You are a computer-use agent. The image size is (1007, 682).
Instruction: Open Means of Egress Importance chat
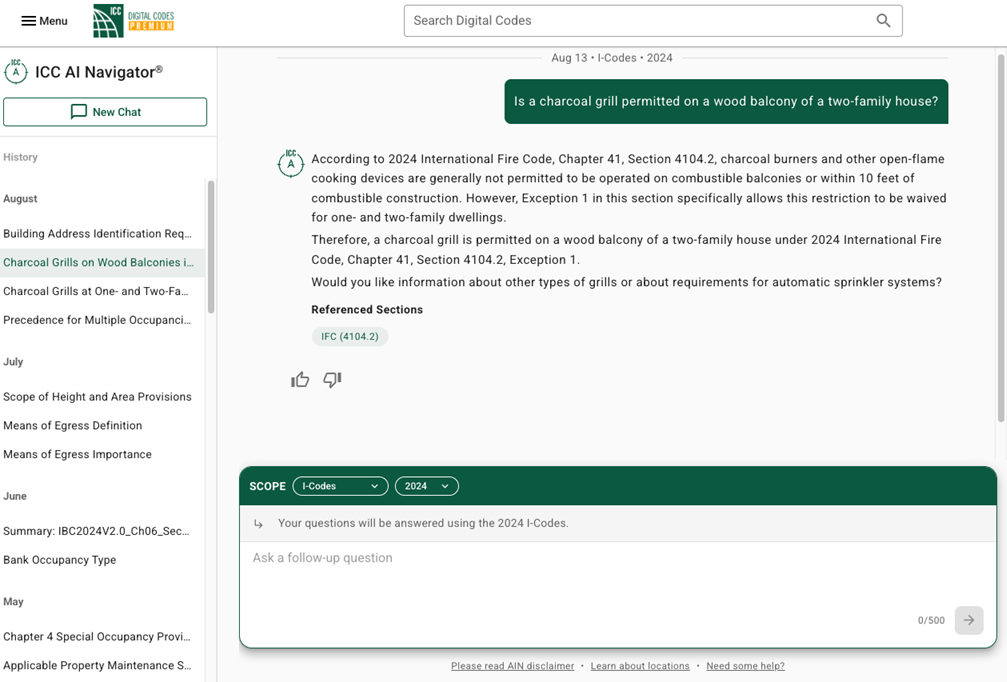(x=78, y=454)
